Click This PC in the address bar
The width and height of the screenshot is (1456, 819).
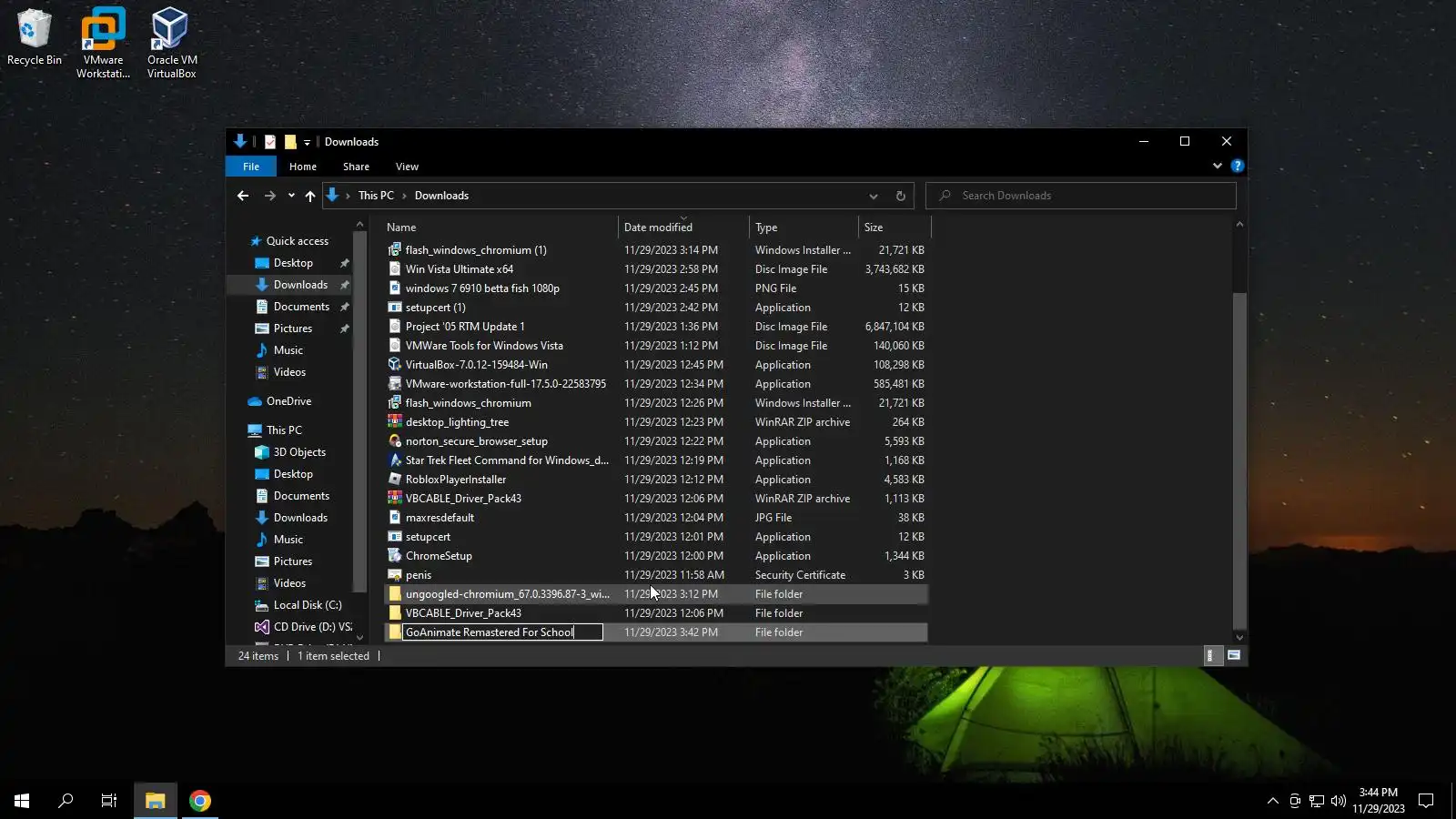(x=376, y=196)
